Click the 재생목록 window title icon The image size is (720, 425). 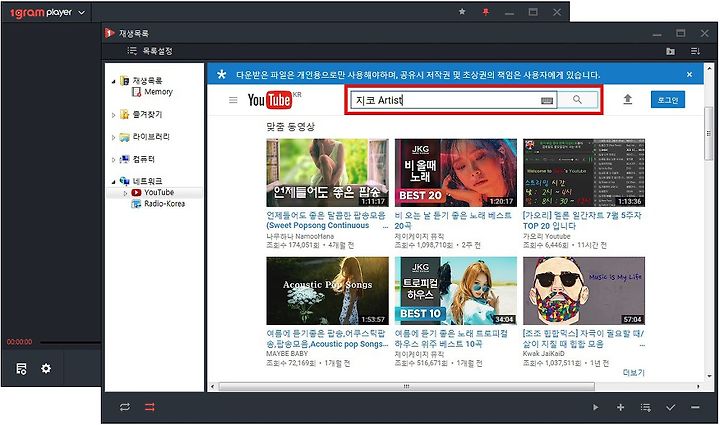coord(109,33)
